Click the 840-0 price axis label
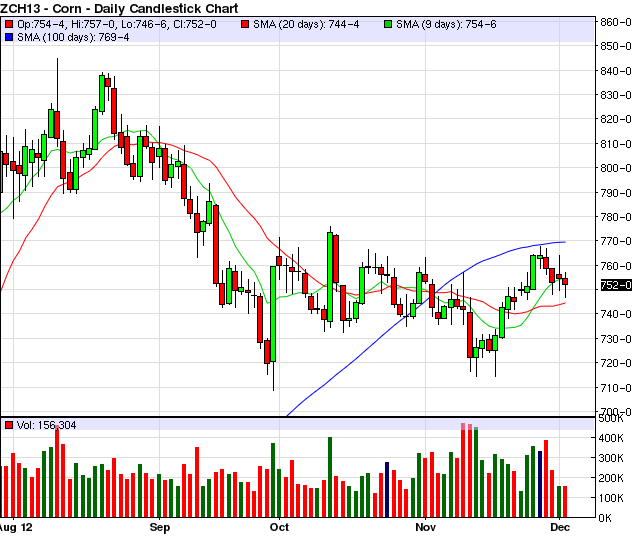 [616, 71]
